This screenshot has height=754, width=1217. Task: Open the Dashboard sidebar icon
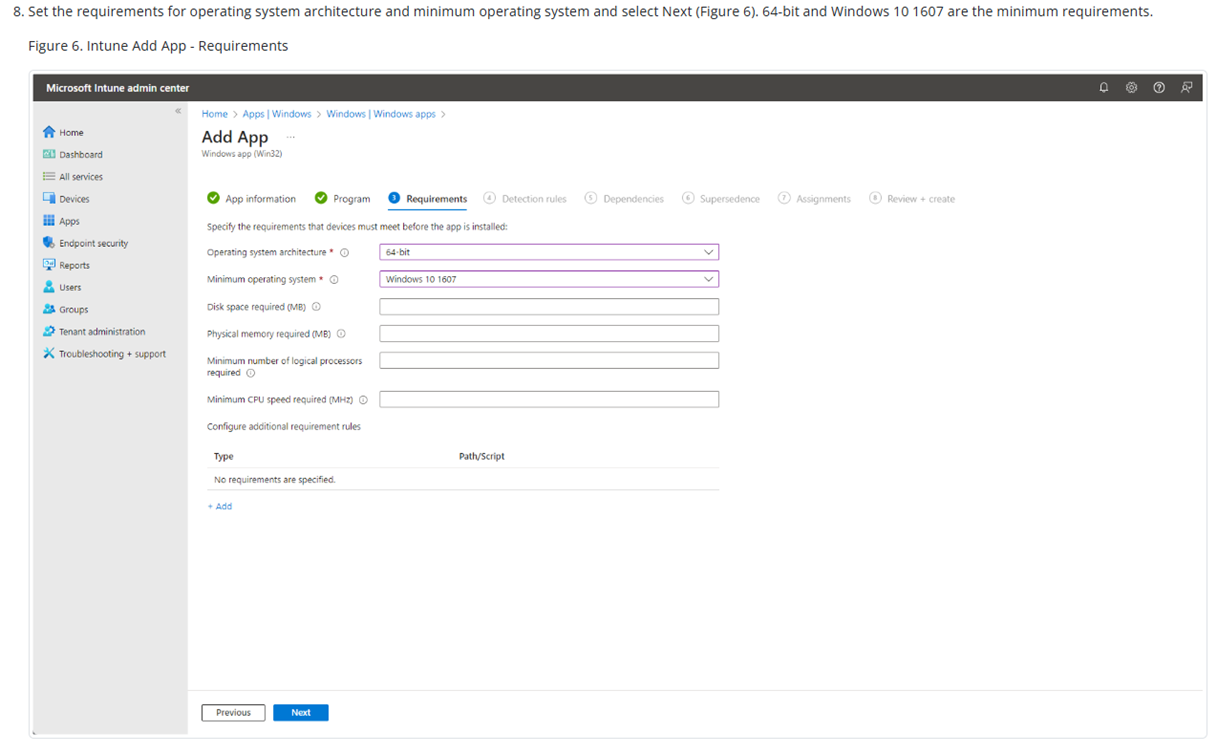point(49,155)
